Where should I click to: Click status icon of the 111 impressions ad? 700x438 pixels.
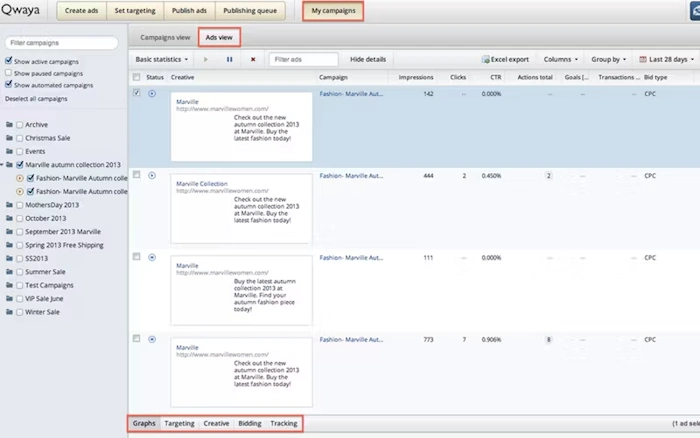pos(152,257)
